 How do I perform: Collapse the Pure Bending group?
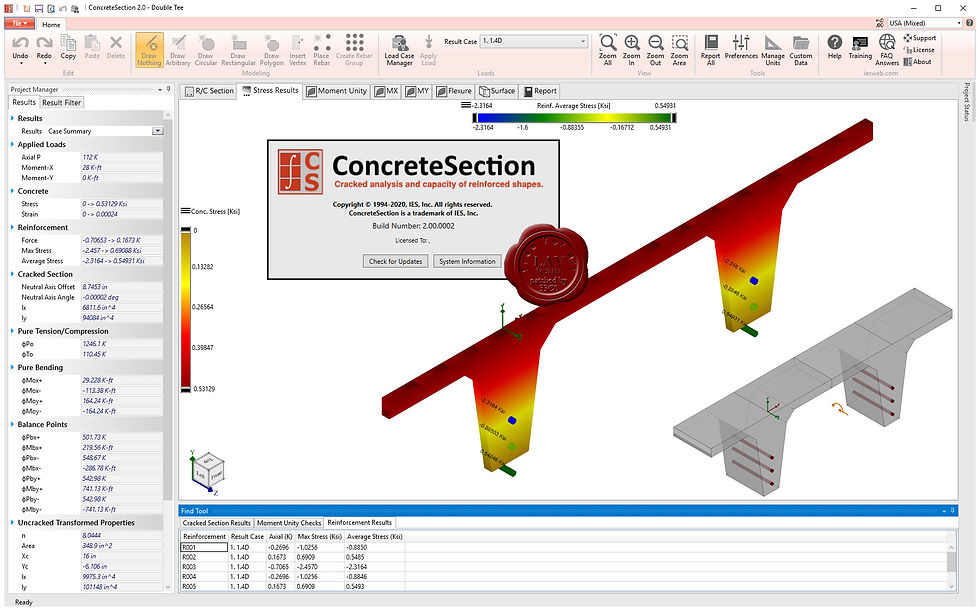(x=12, y=367)
